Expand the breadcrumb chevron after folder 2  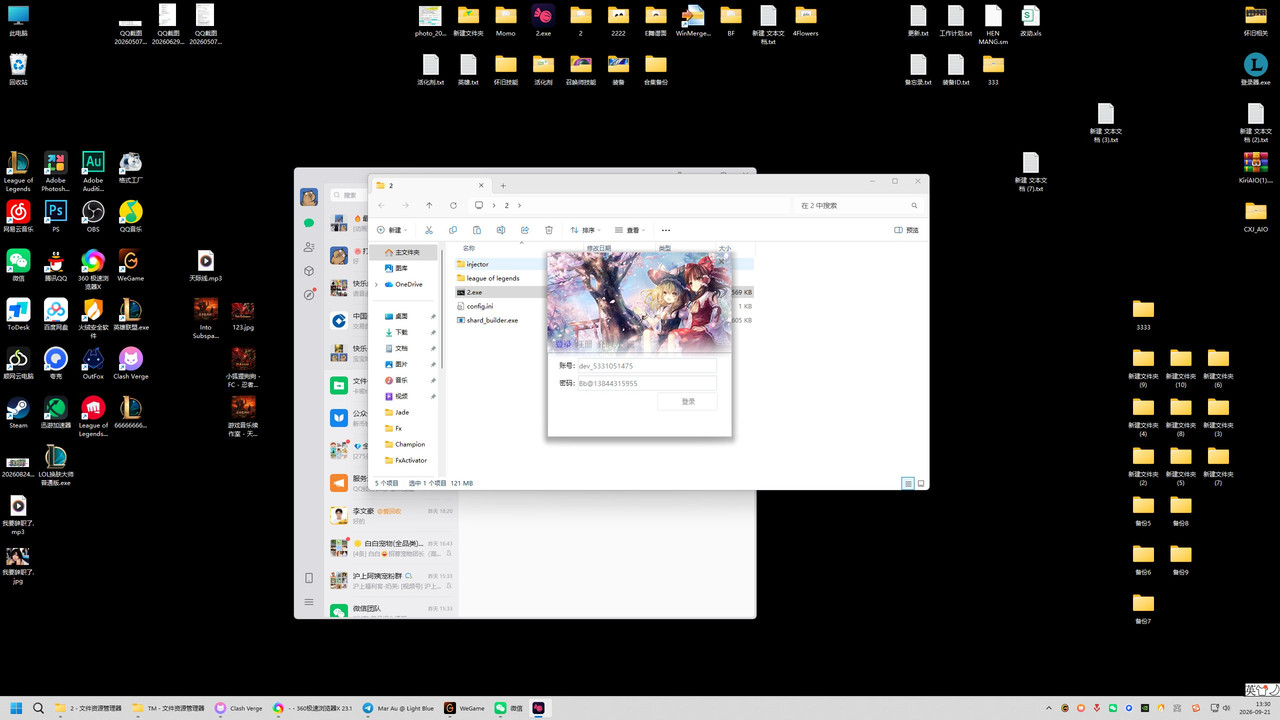(x=520, y=205)
